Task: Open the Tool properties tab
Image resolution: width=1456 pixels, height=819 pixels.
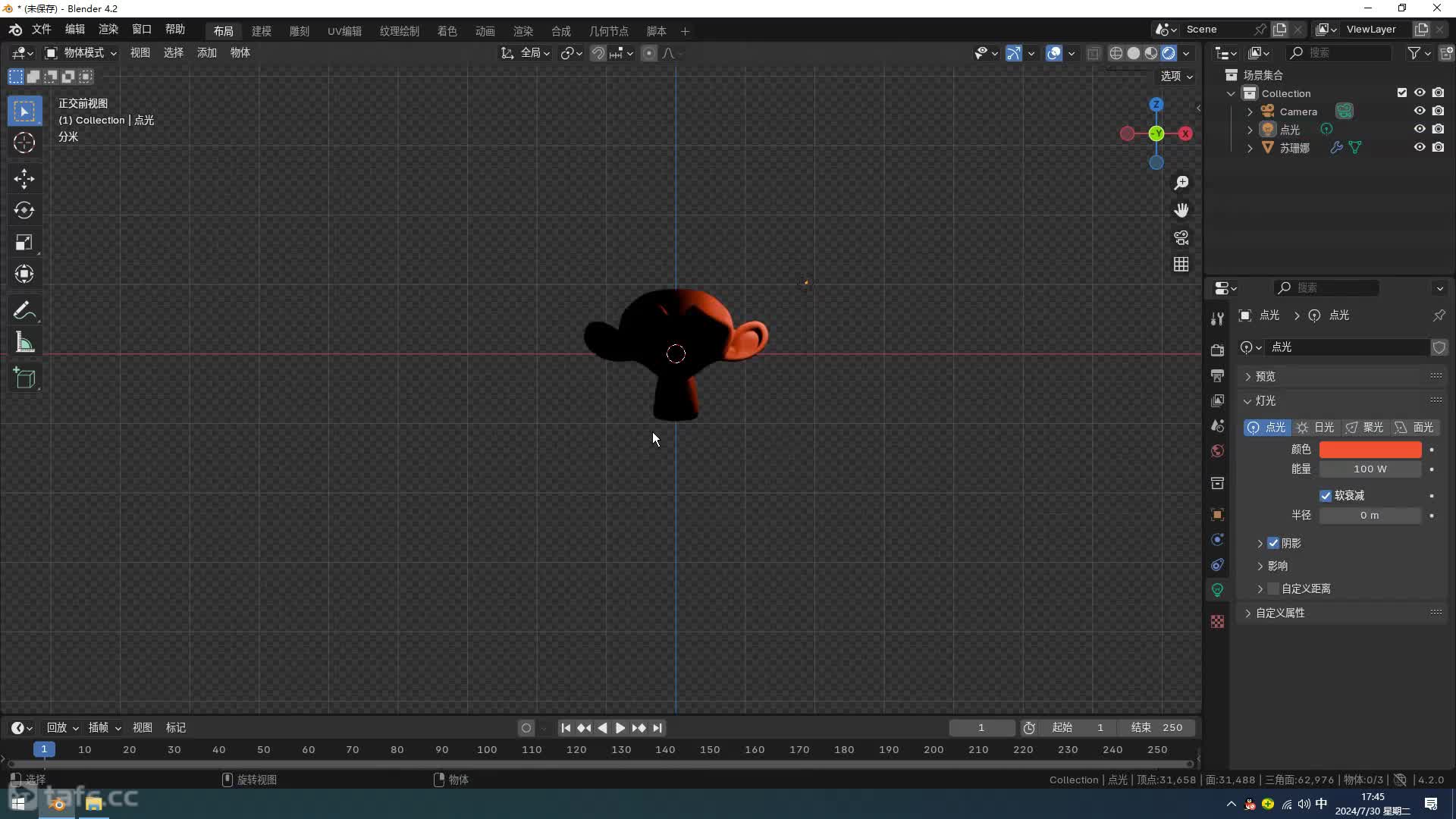Action: pyautogui.click(x=1217, y=319)
